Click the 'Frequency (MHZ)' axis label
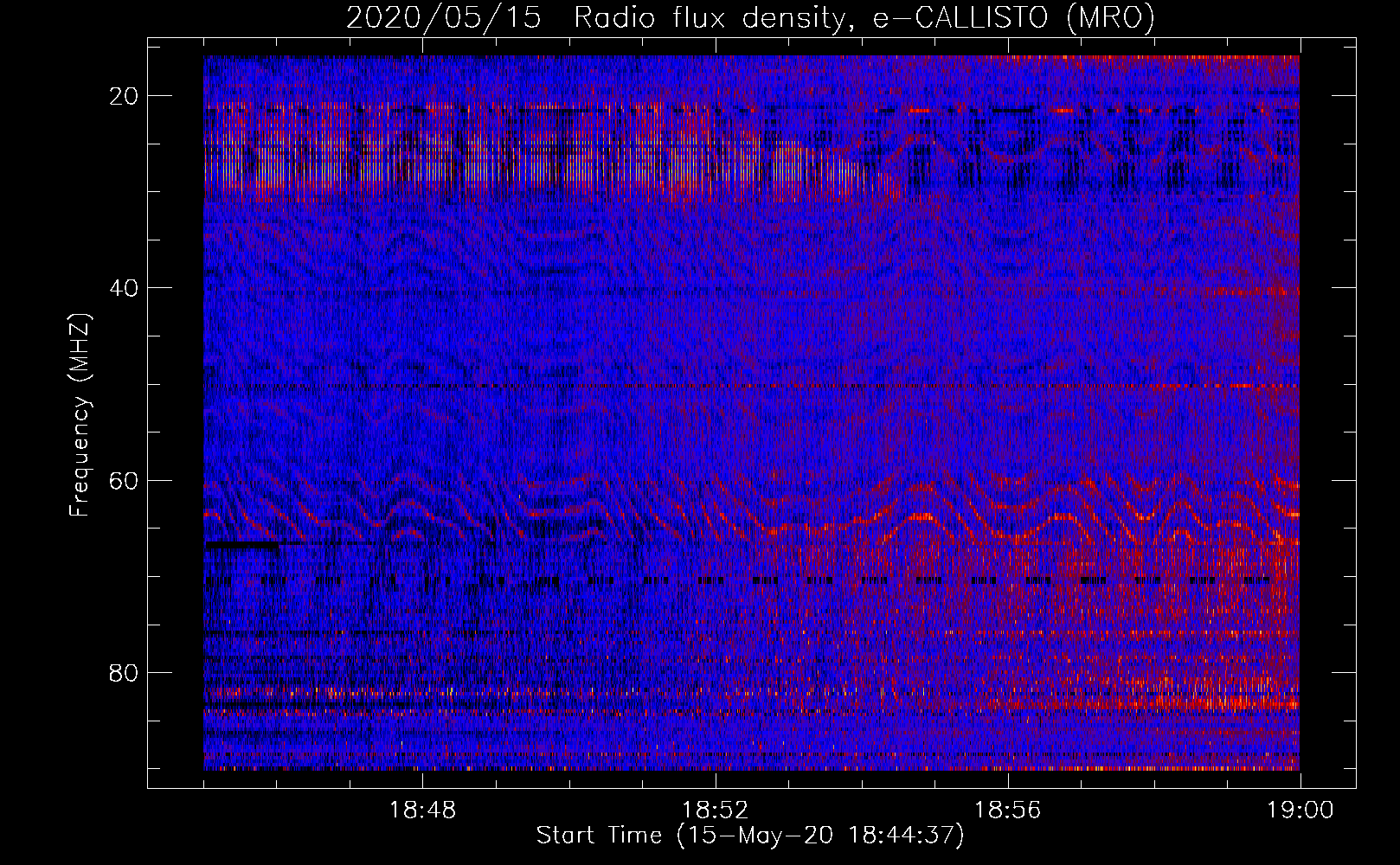Screen dimensions: 1400x865 tap(80, 415)
